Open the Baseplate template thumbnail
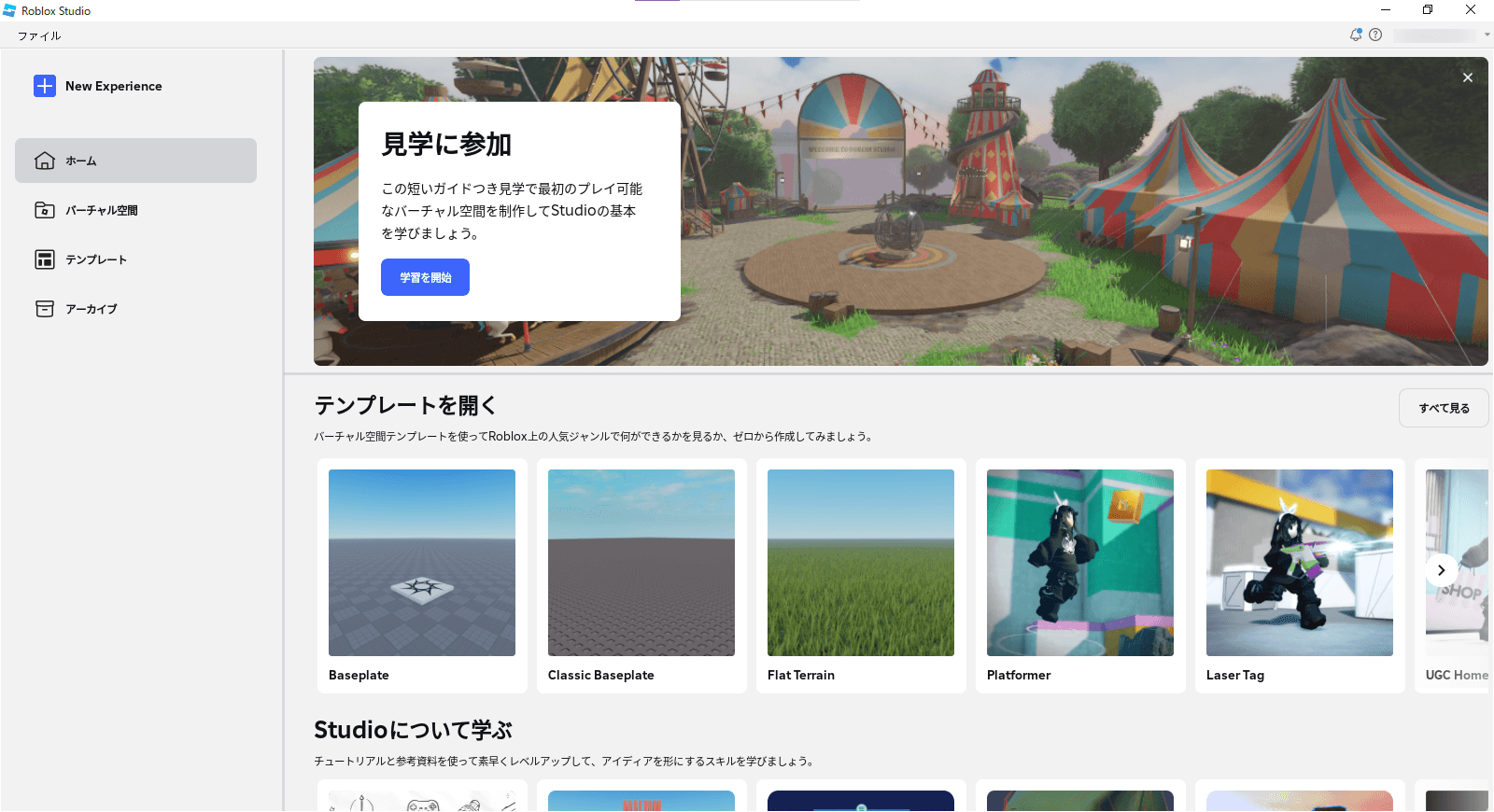1494x812 pixels. tap(422, 563)
